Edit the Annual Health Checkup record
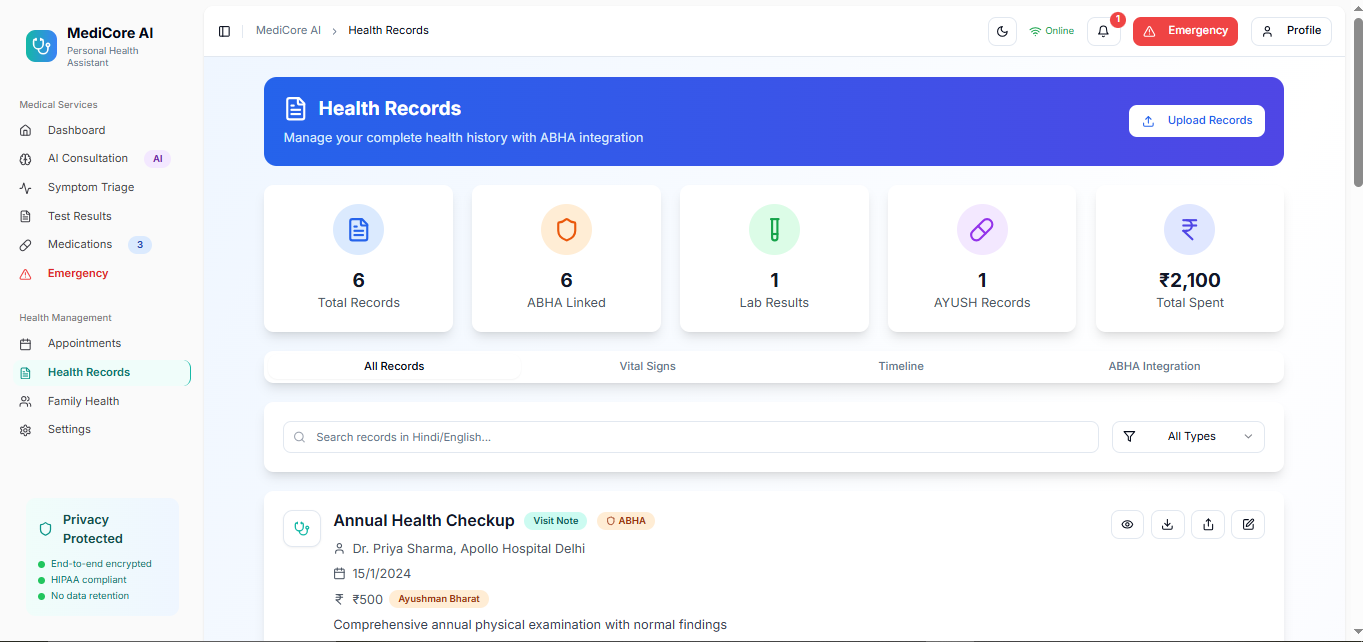The width and height of the screenshot is (1363, 642). pos(1248,525)
